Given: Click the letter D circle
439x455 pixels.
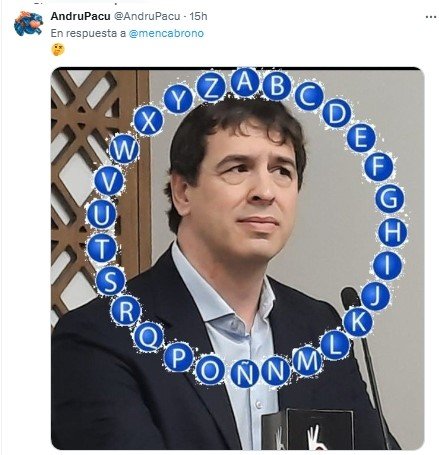Looking at the screenshot, I should pyautogui.click(x=337, y=113).
